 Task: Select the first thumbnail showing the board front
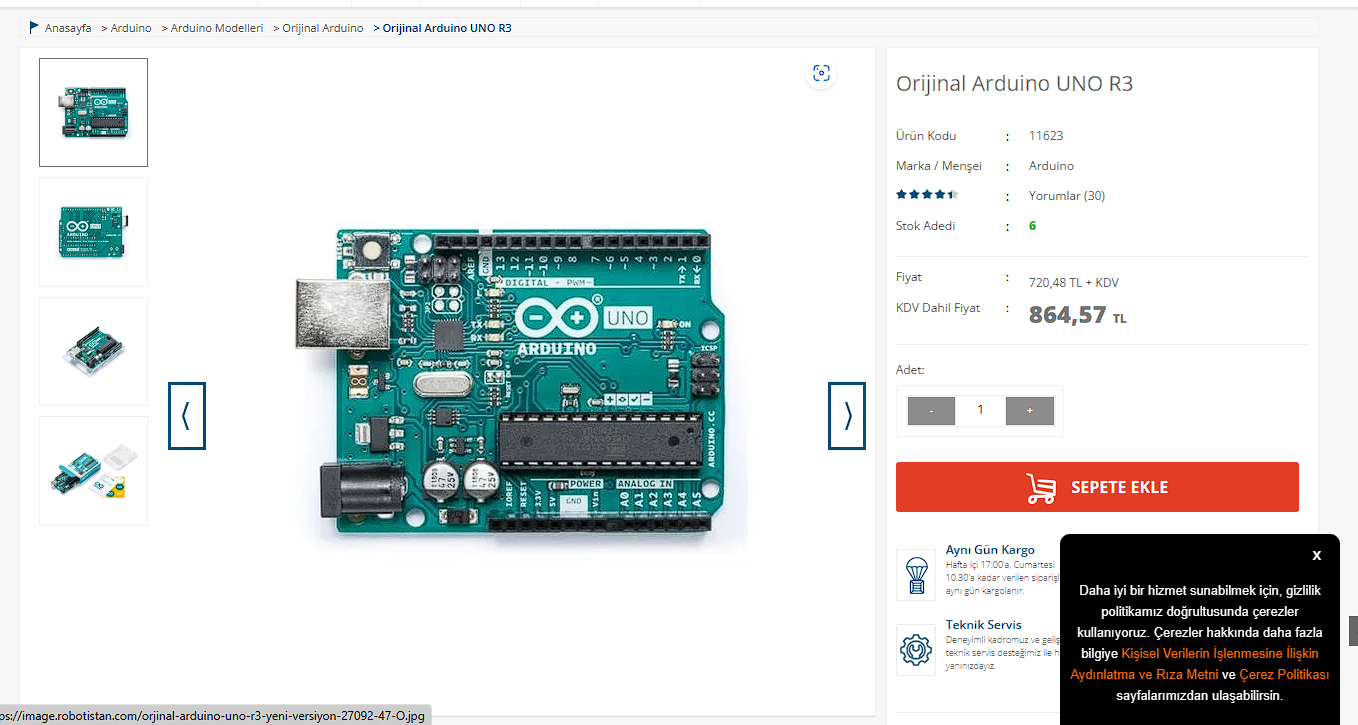point(93,112)
